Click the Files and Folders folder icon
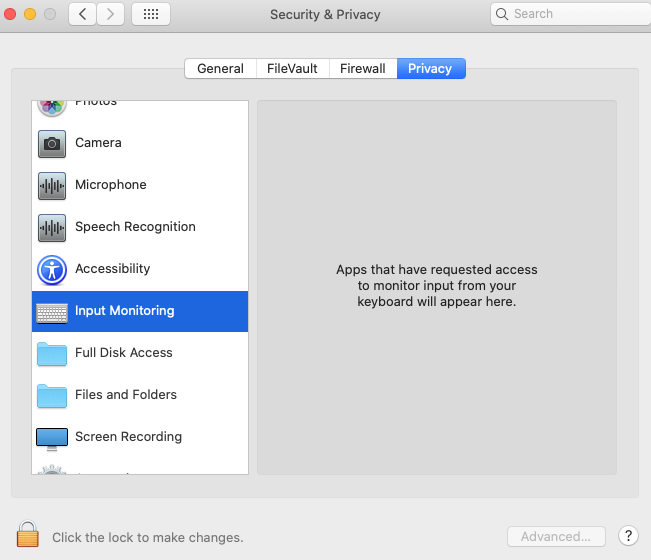Screen dimensions: 651x560 click(x=52, y=396)
